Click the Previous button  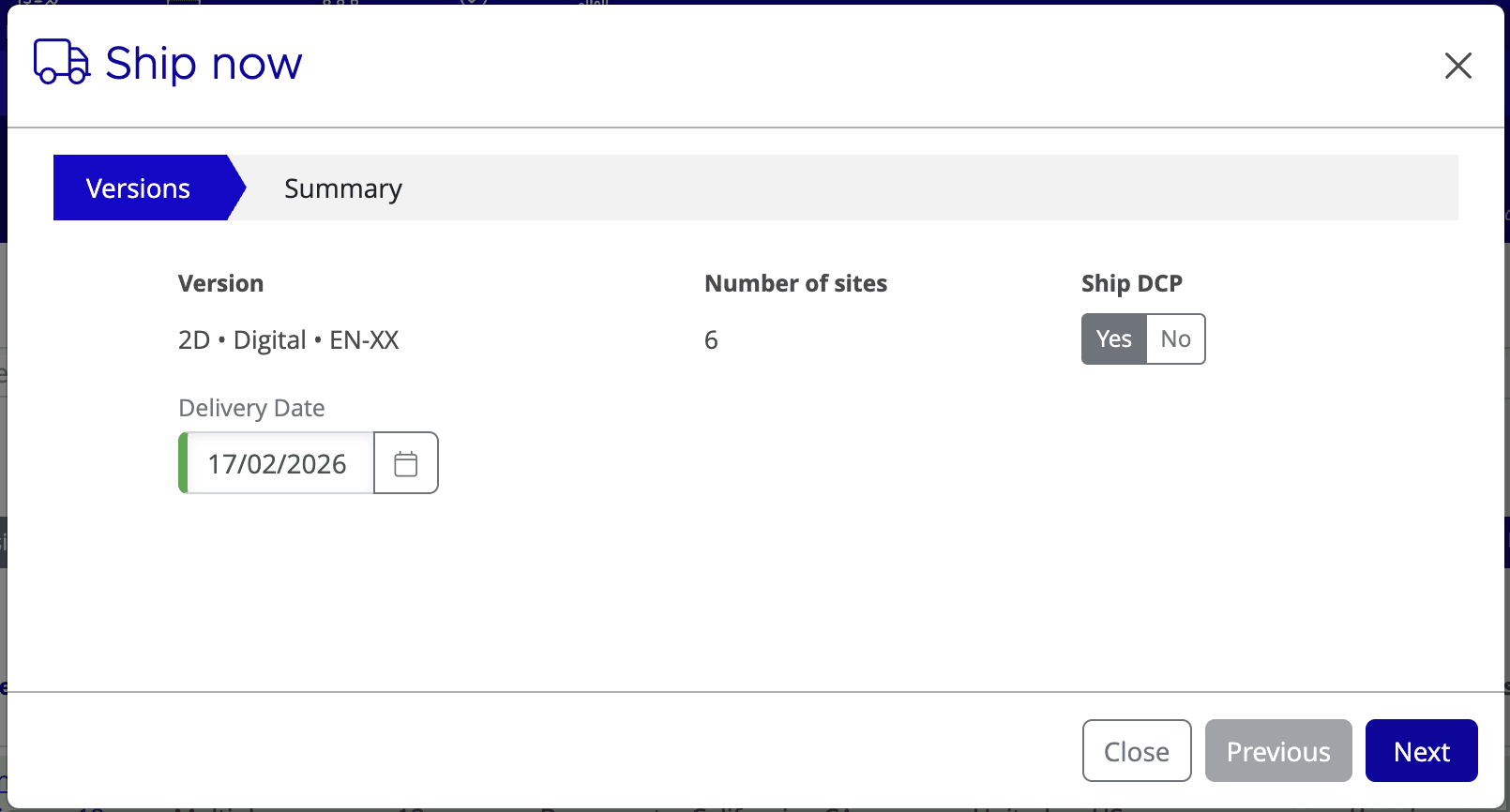click(1277, 750)
